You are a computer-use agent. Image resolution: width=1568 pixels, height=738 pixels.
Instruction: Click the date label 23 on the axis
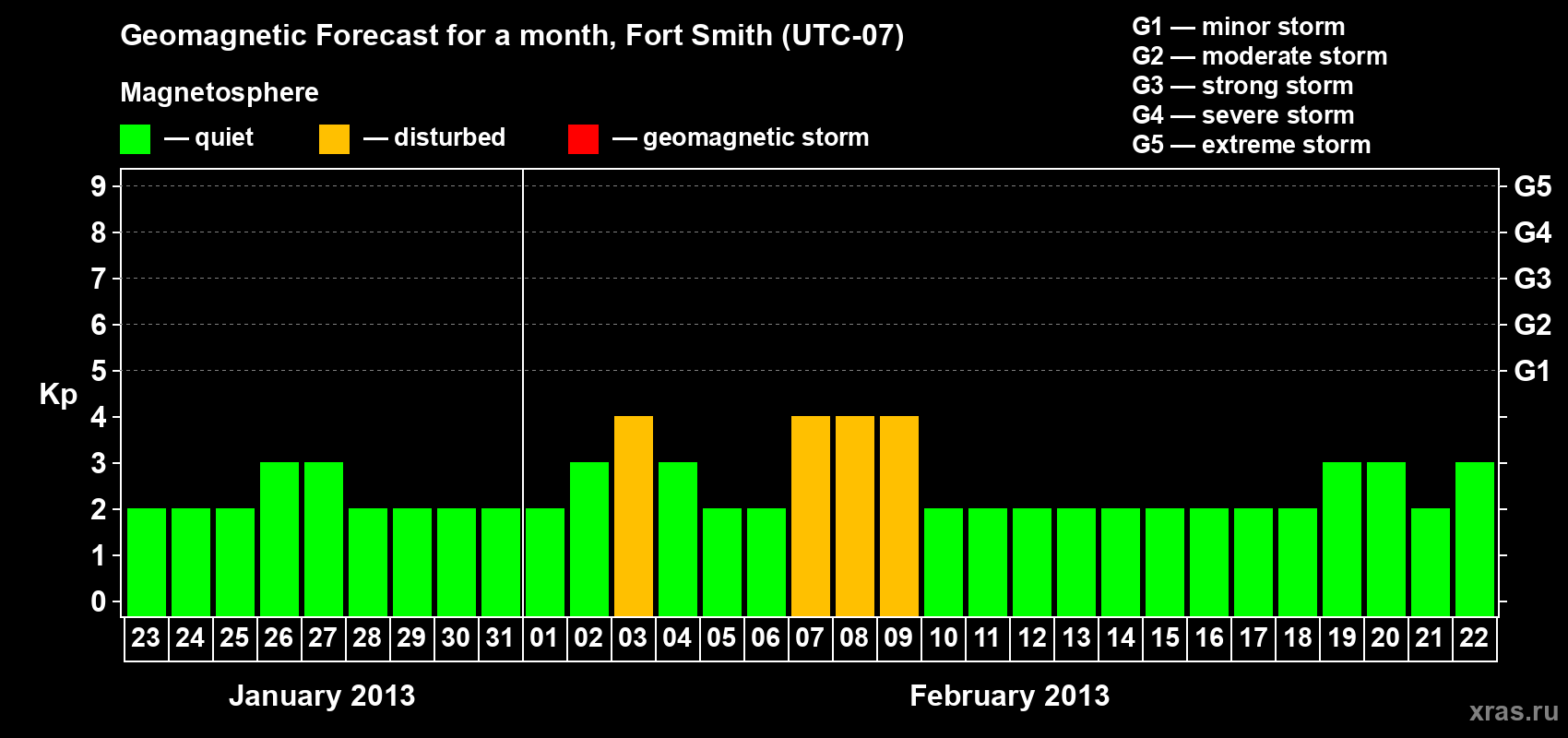[x=146, y=637]
